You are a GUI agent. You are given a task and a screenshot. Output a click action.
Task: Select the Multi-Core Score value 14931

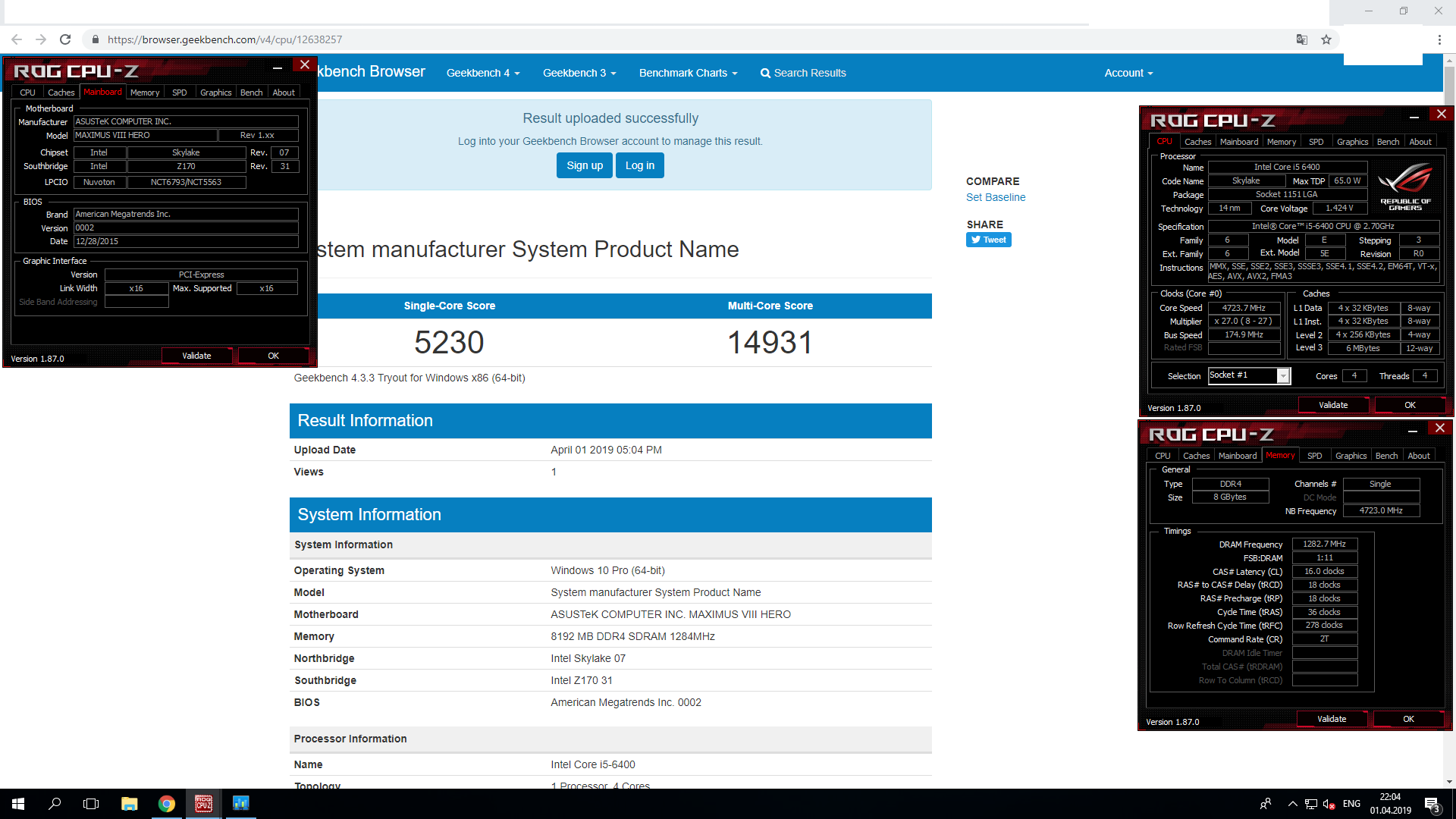[770, 343]
